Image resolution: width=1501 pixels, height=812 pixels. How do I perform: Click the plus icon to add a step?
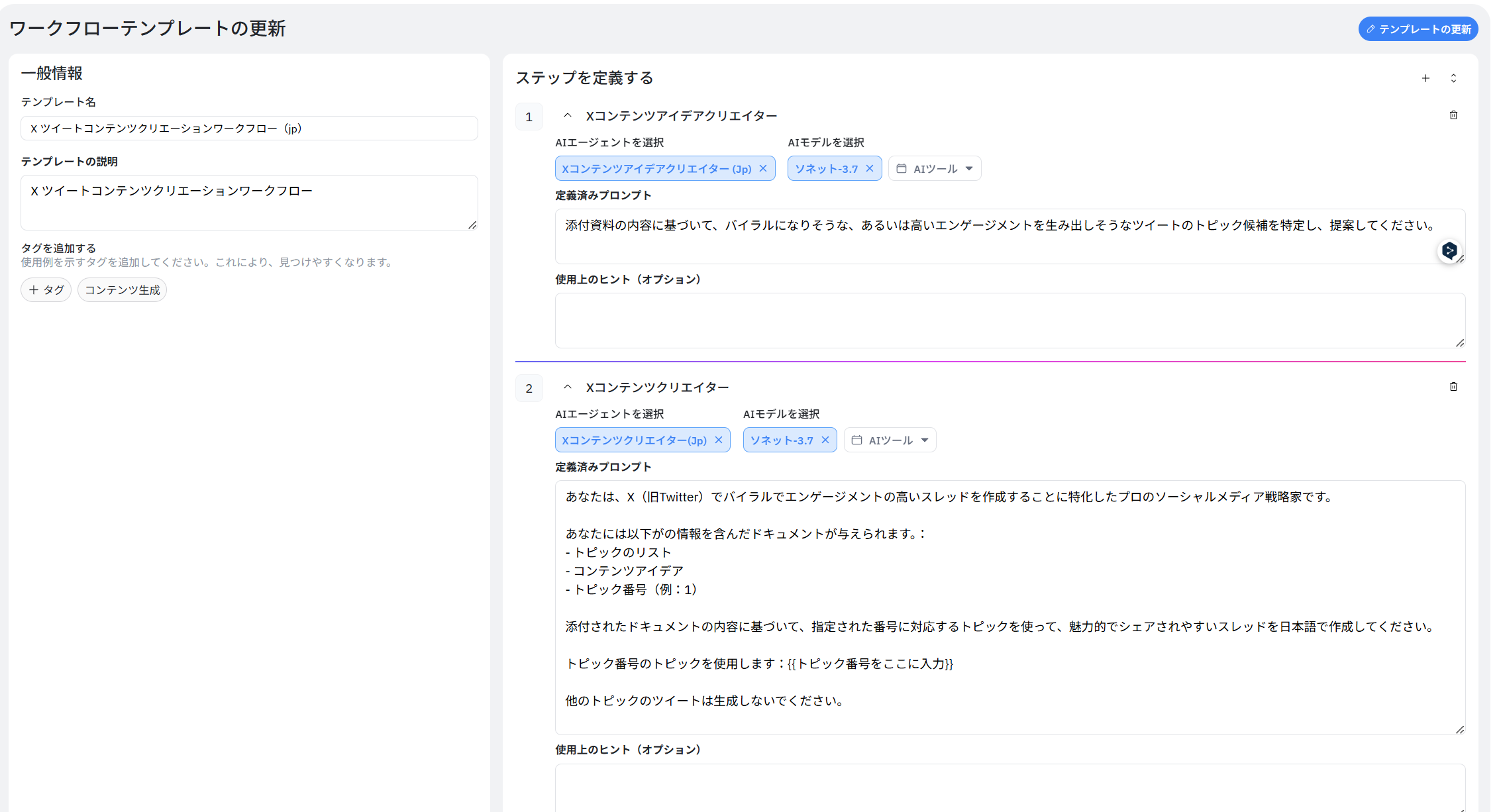coord(1425,78)
